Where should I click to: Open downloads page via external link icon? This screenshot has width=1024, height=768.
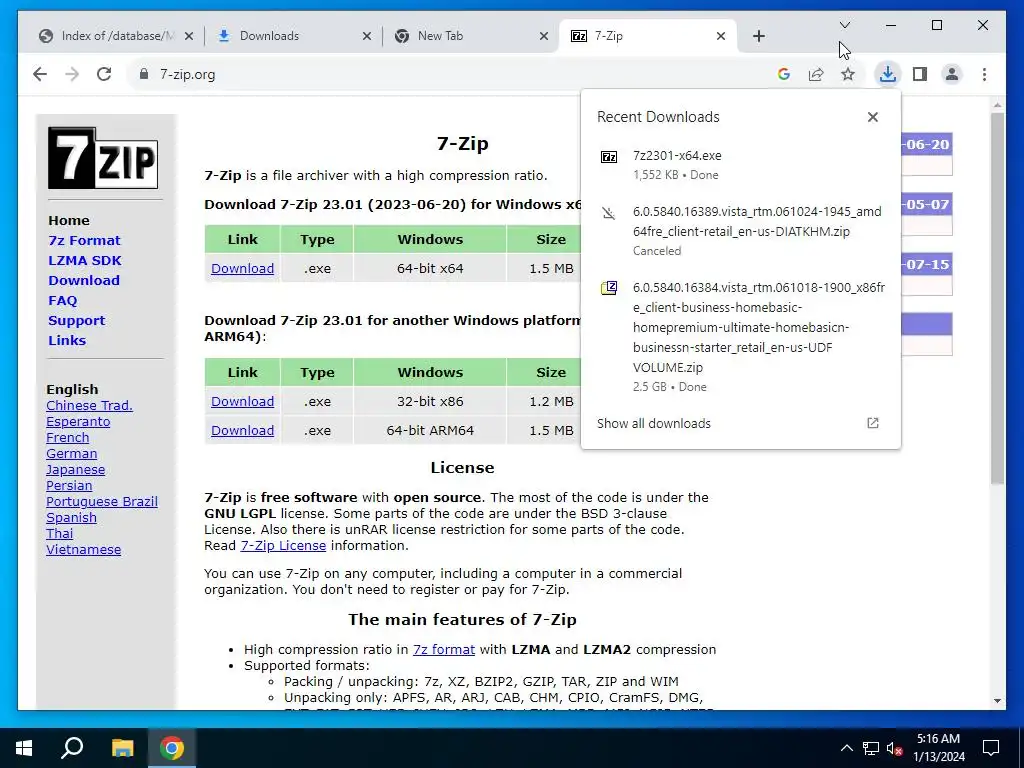pos(872,423)
